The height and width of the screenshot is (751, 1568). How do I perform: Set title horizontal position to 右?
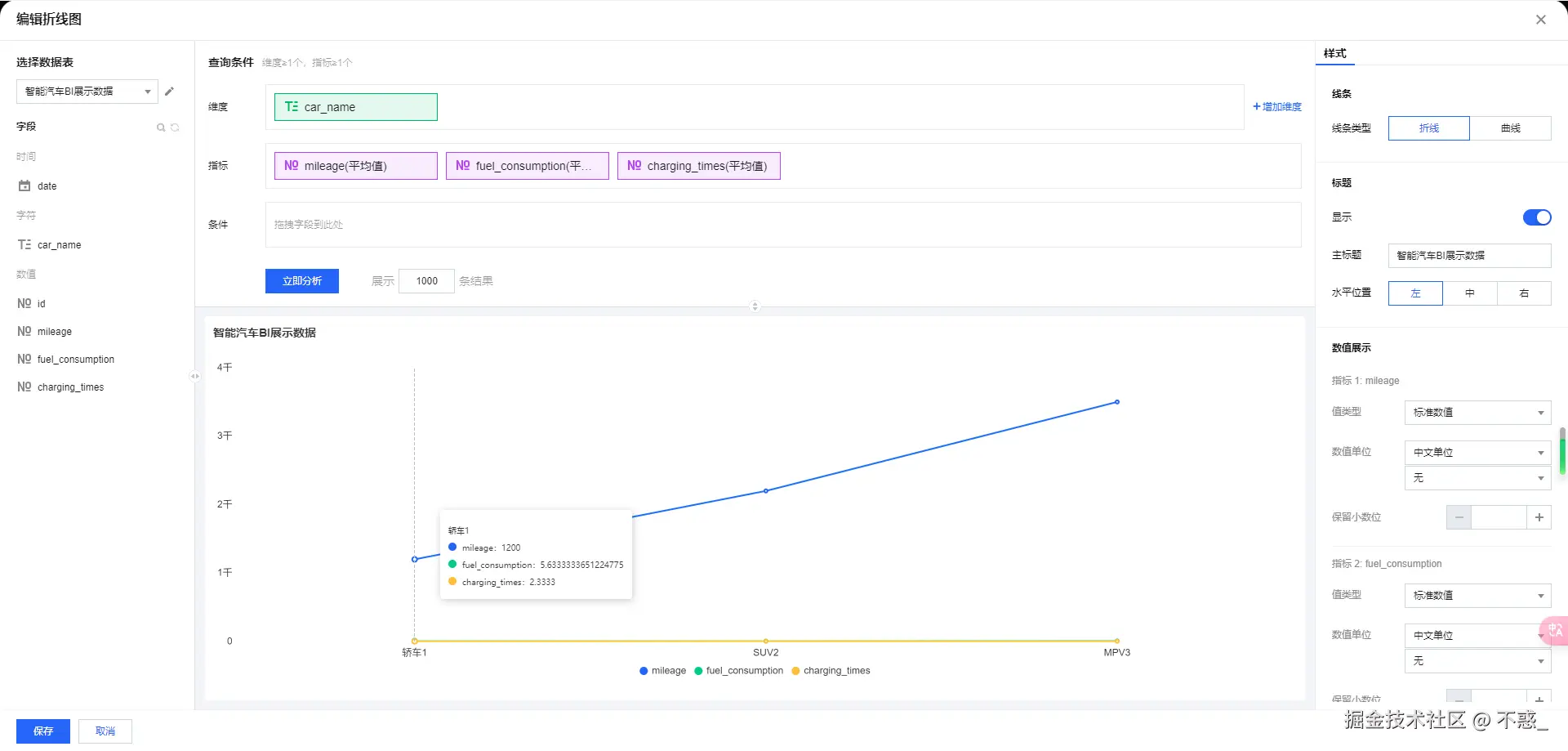point(1524,293)
